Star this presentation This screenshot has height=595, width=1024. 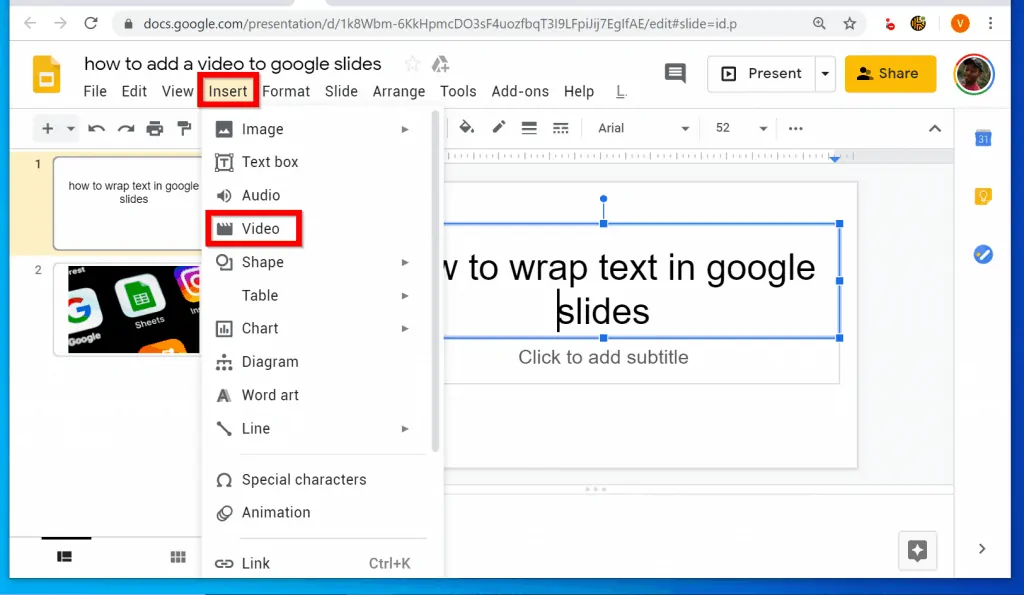click(x=412, y=64)
